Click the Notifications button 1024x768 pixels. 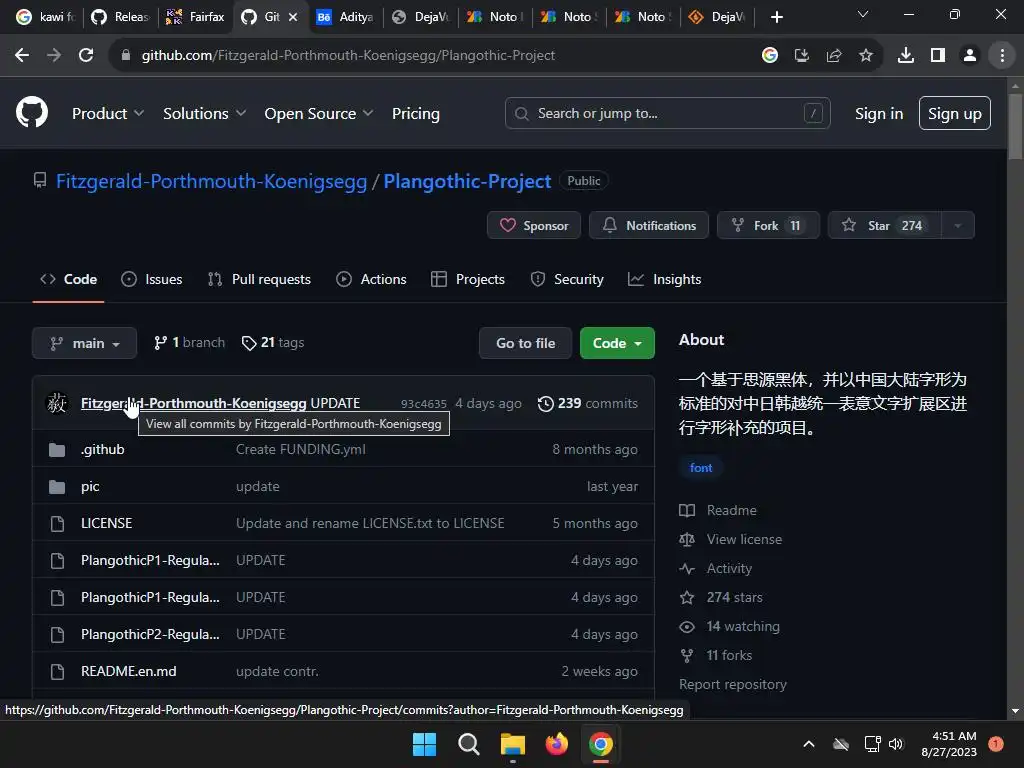(648, 225)
